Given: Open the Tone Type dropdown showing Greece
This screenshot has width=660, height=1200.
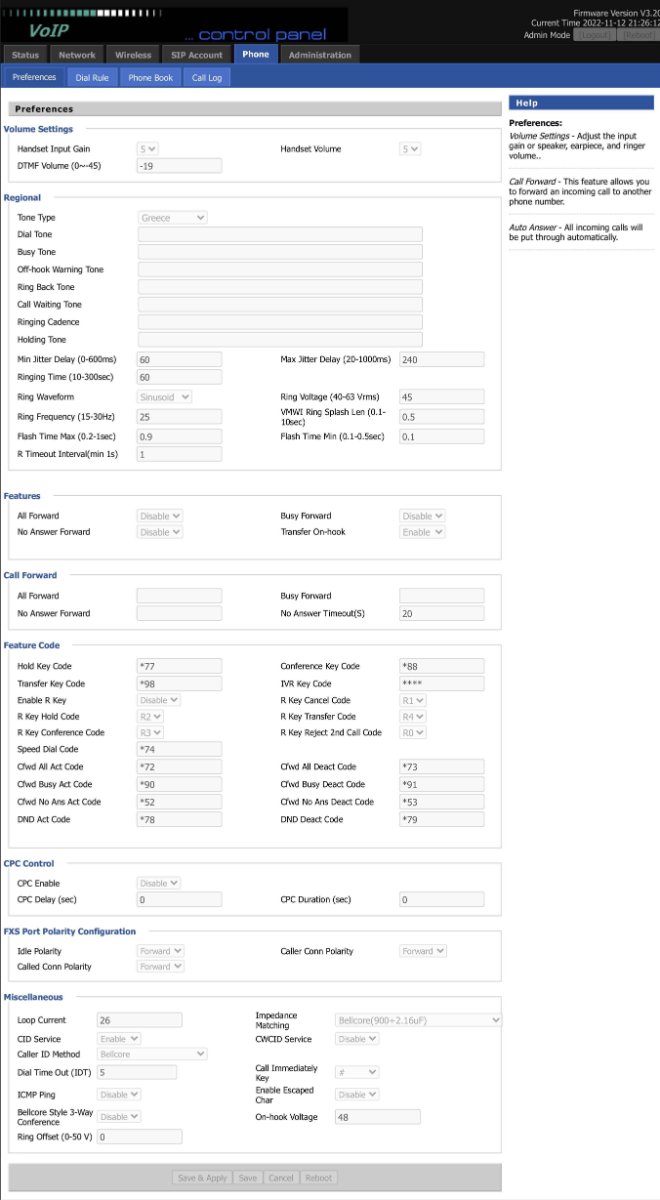Looking at the screenshot, I should (x=172, y=217).
